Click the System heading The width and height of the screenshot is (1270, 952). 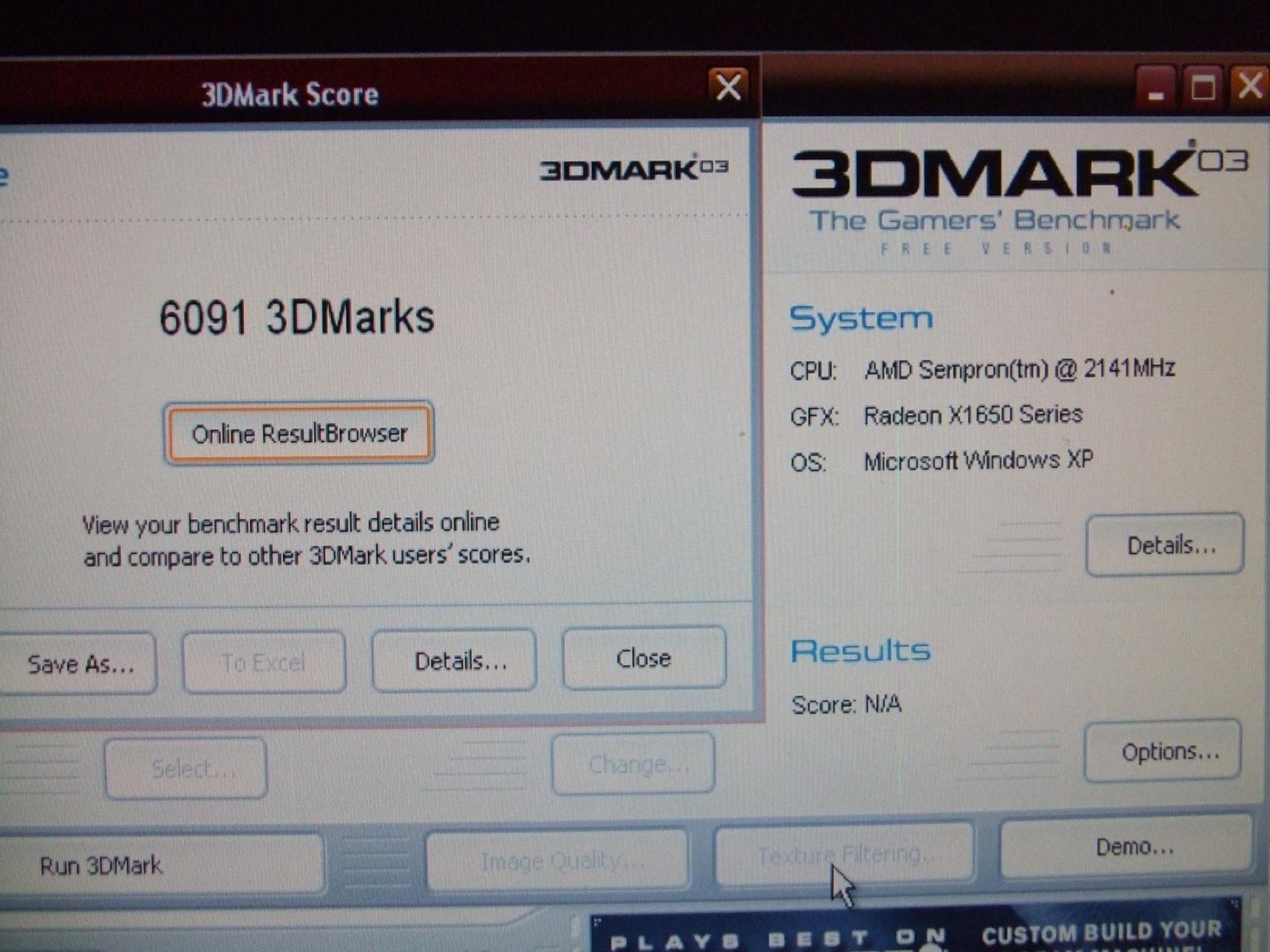coord(860,318)
